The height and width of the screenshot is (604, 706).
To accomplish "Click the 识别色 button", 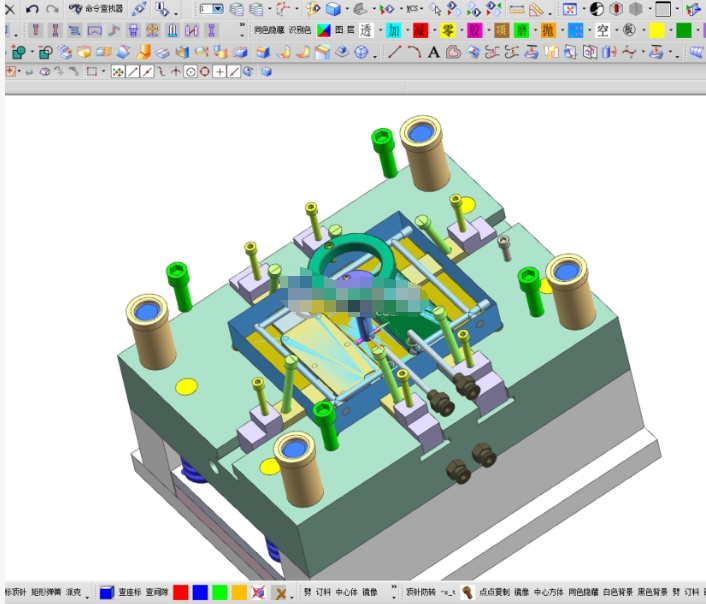I will point(300,30).
